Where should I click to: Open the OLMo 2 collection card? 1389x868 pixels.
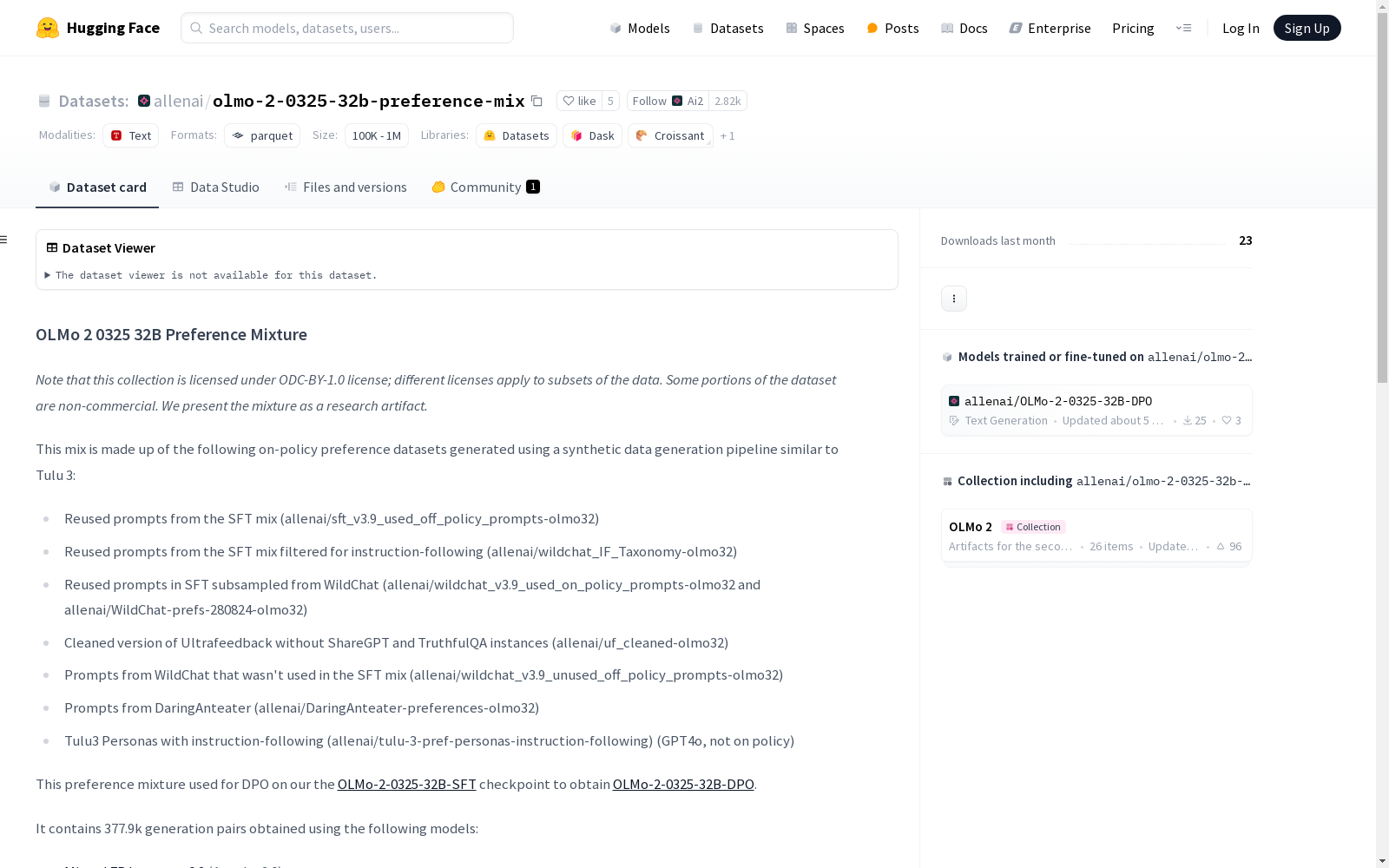point(1096,536)
